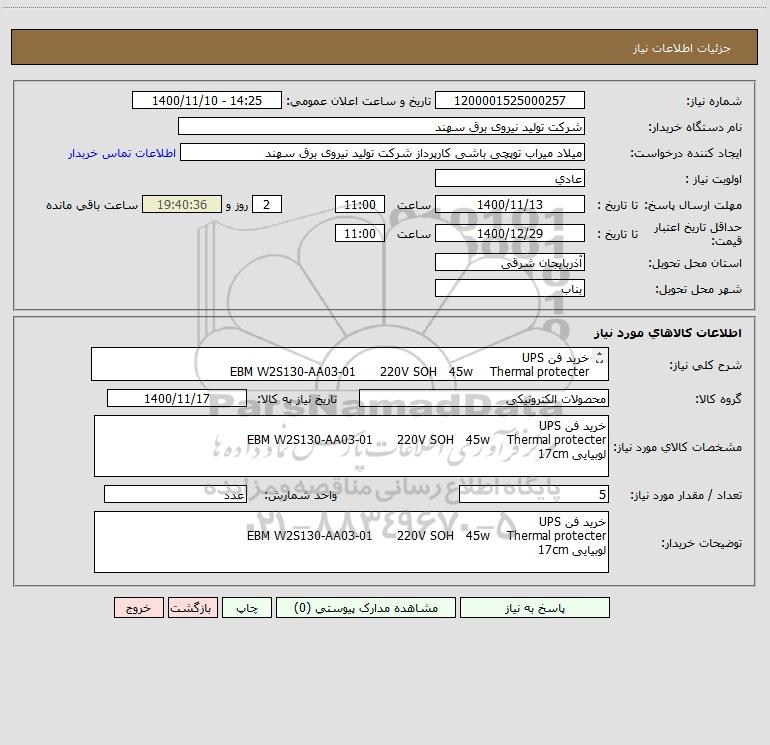Click the 'پاسخ به نیاز' button

534,607
